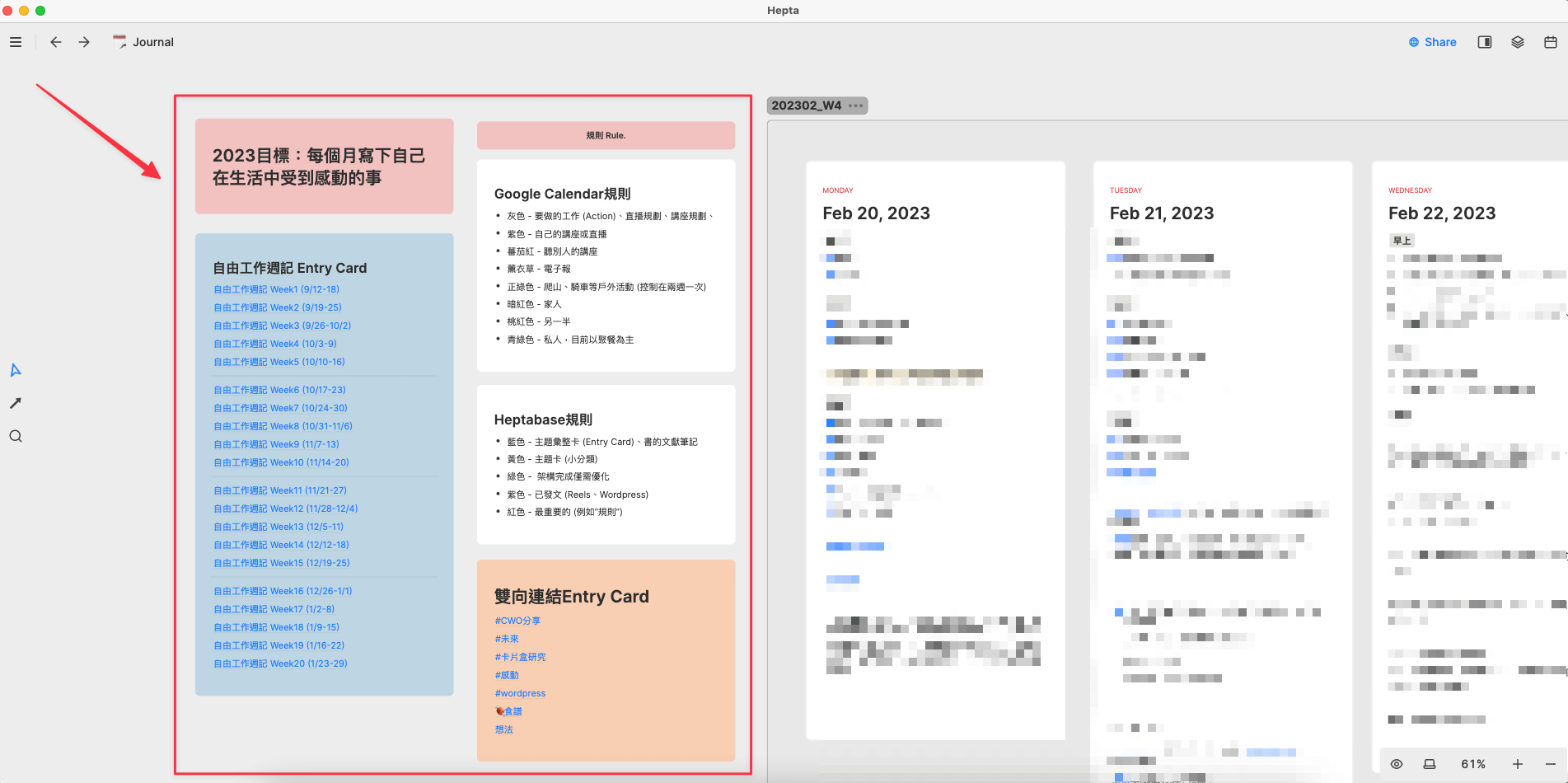This screenshot has width=1568, height=783.
Task: Click the Share button
Action: (1432, 42)
